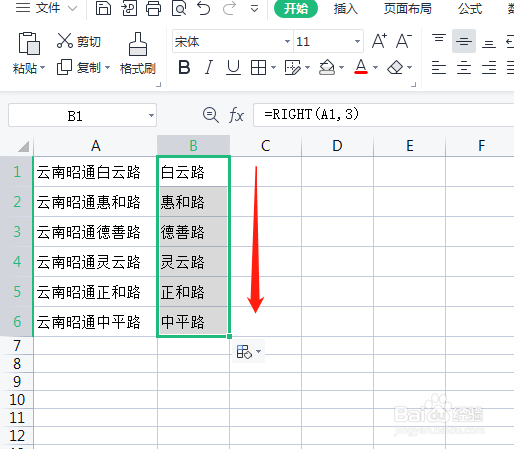The height and width of the screenshot is (449, 514).
Task: Toggle Italic formatting
Action: pyautogui.click(x=209, y=68)
